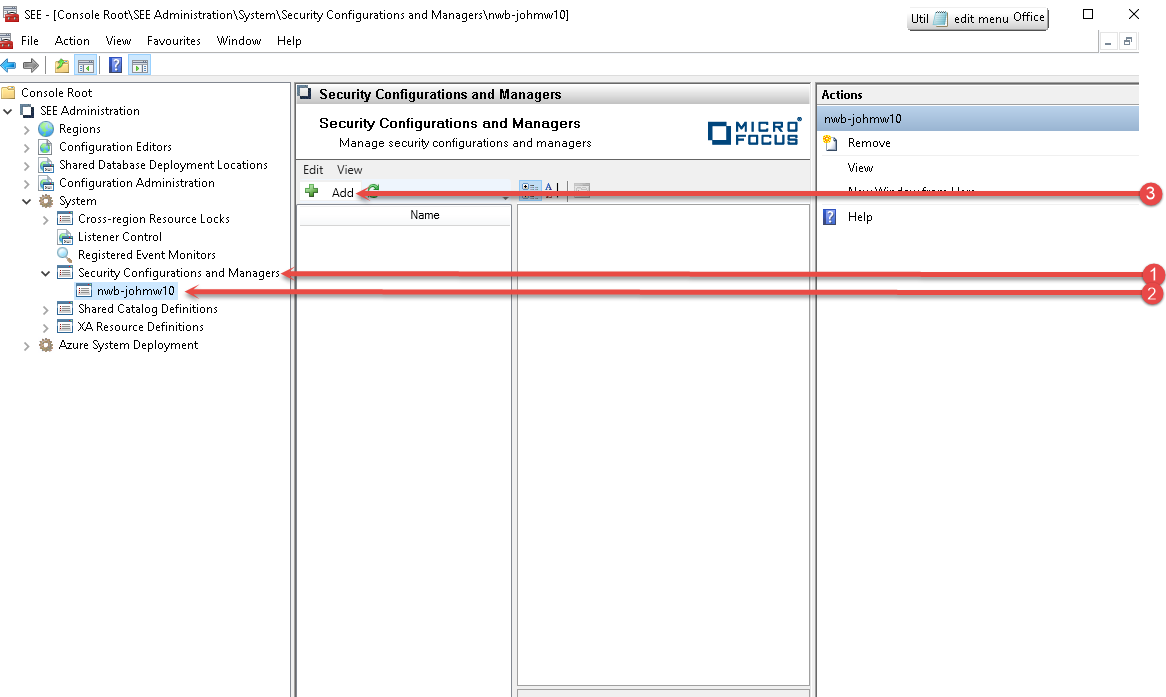Expand the Configuration Editors node
The width and height of the screenshot is (1166, 697).
tap(27, 147)
